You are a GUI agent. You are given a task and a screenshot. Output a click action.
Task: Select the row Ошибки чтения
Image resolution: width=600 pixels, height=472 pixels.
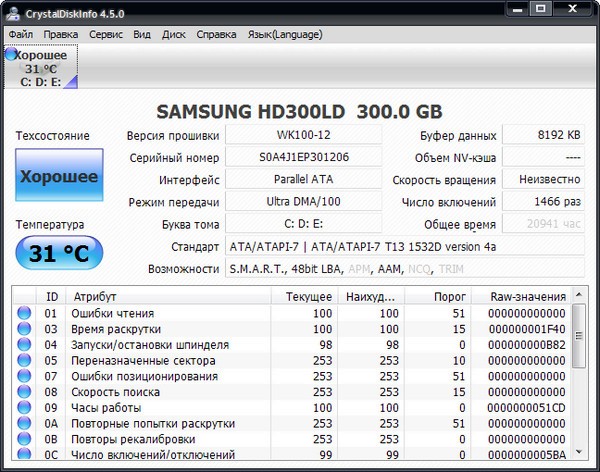pos(292,313)
